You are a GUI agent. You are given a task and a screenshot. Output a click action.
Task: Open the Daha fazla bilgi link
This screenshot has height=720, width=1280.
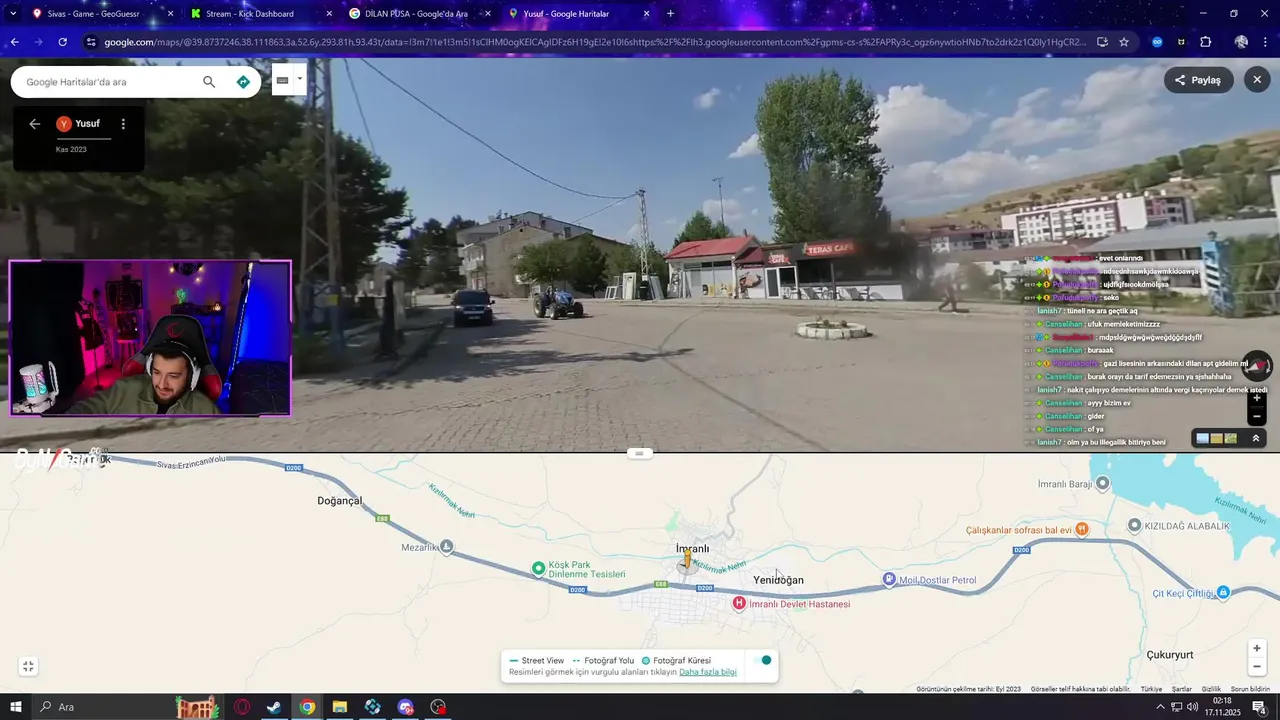(708, 672)
